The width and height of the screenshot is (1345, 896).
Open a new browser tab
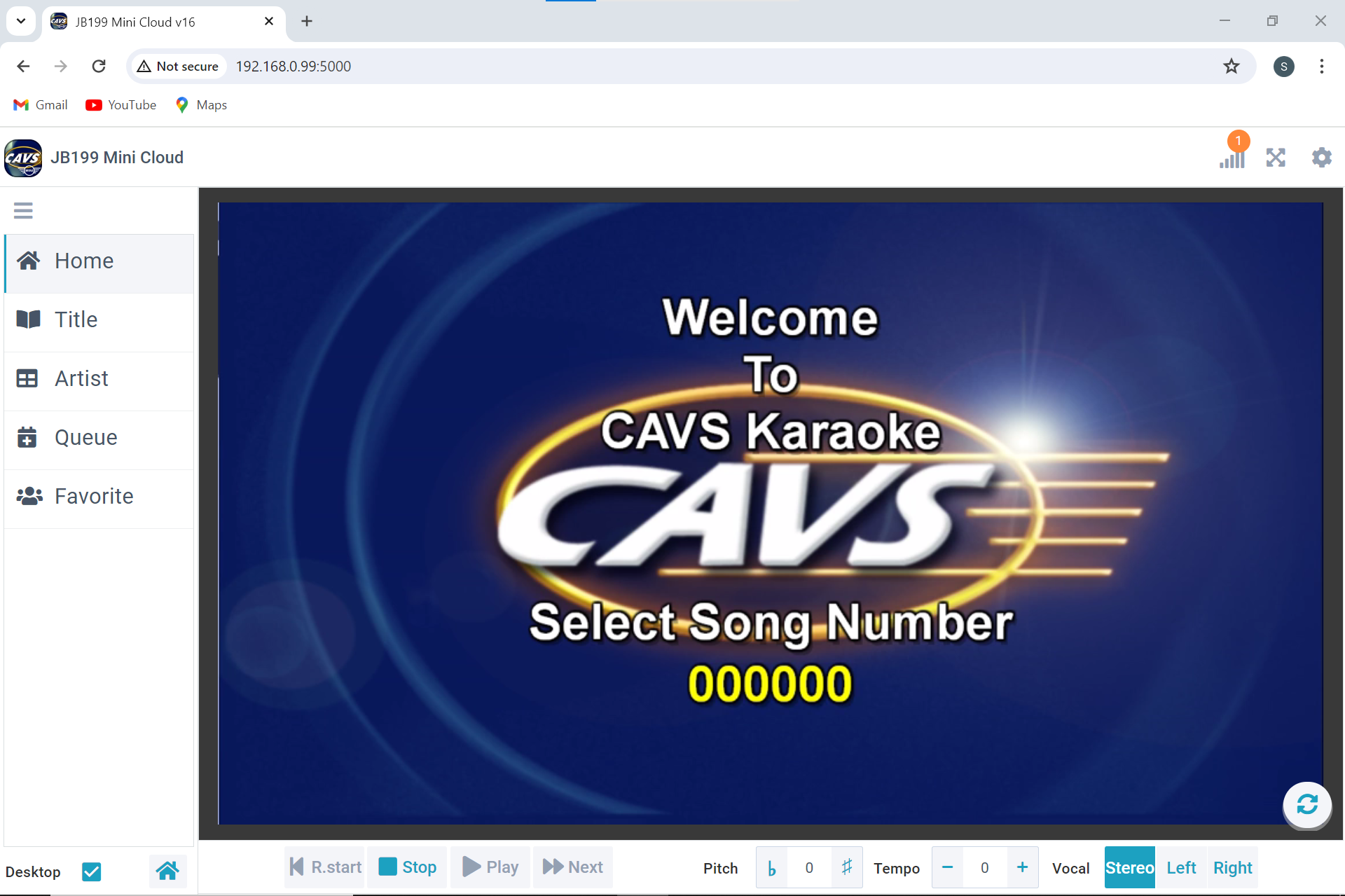pyautogui.click(x=307, y=21)
